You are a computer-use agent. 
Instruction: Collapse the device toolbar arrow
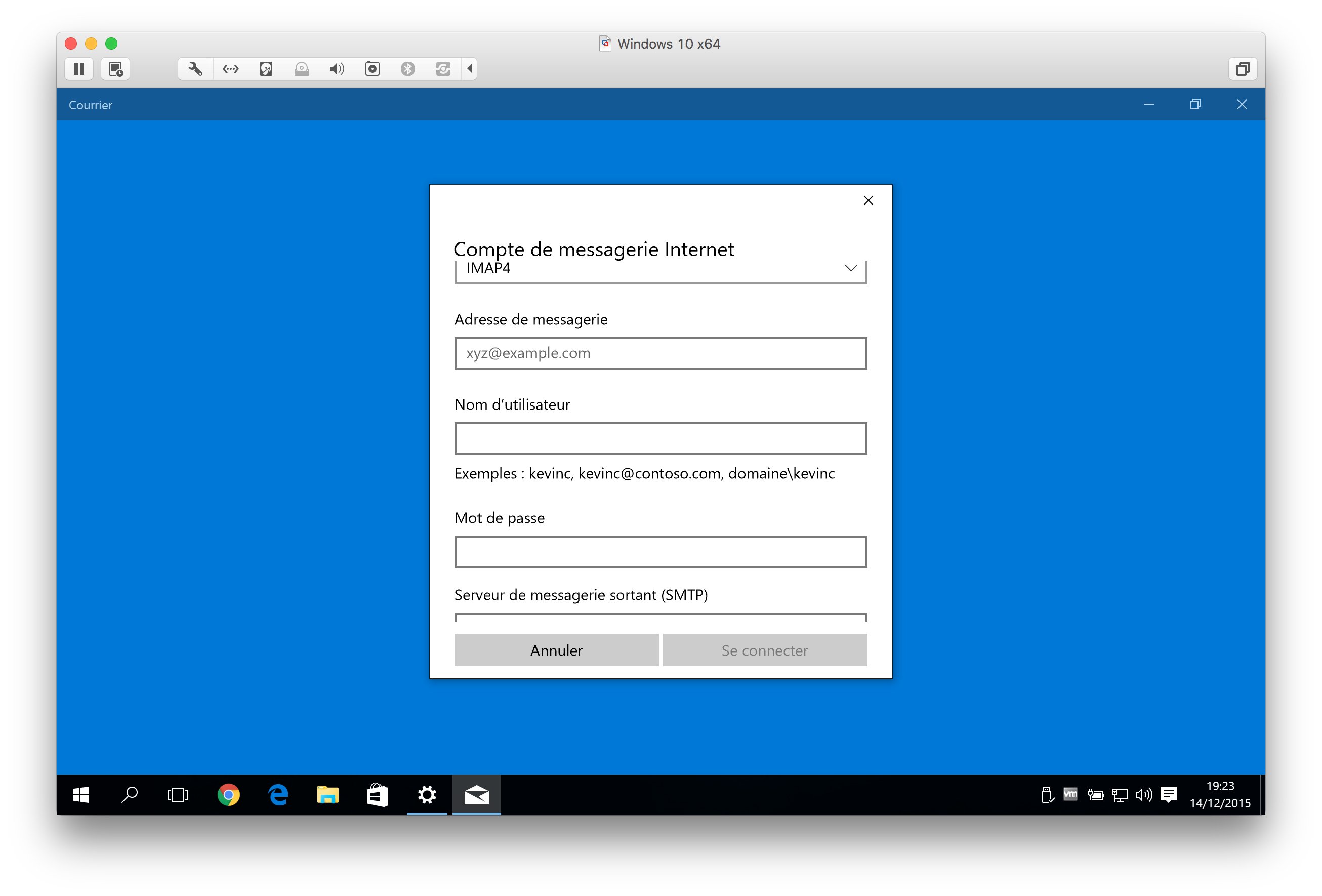pyautogui.click(x=469, y=69)
